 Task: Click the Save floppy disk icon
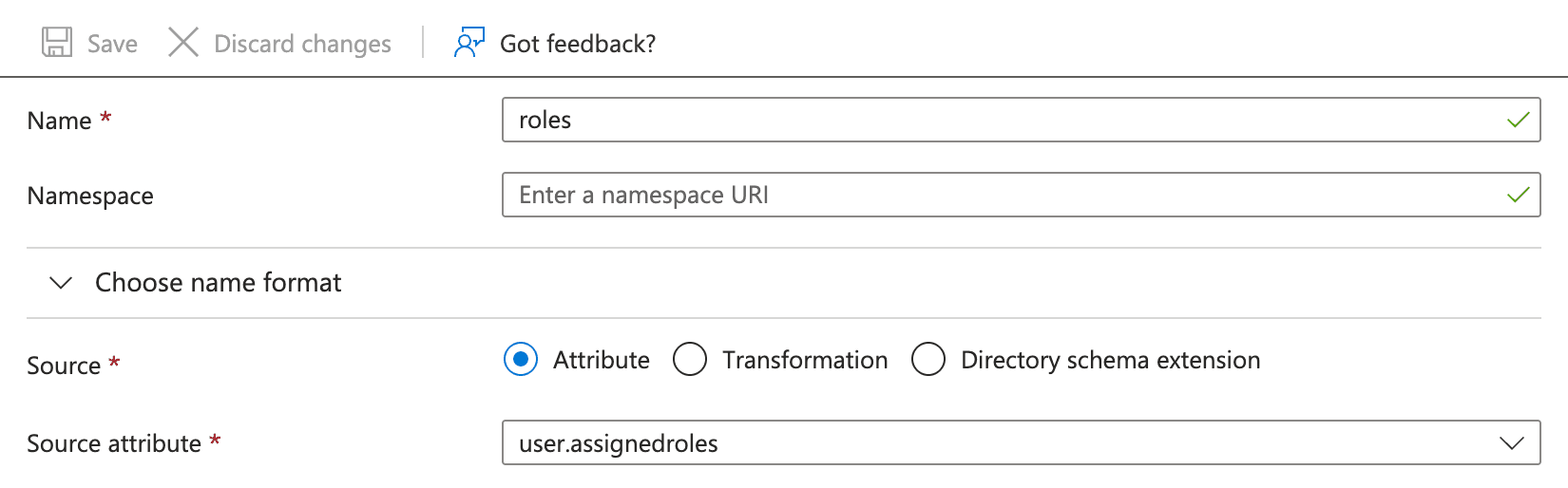[57, 43]
